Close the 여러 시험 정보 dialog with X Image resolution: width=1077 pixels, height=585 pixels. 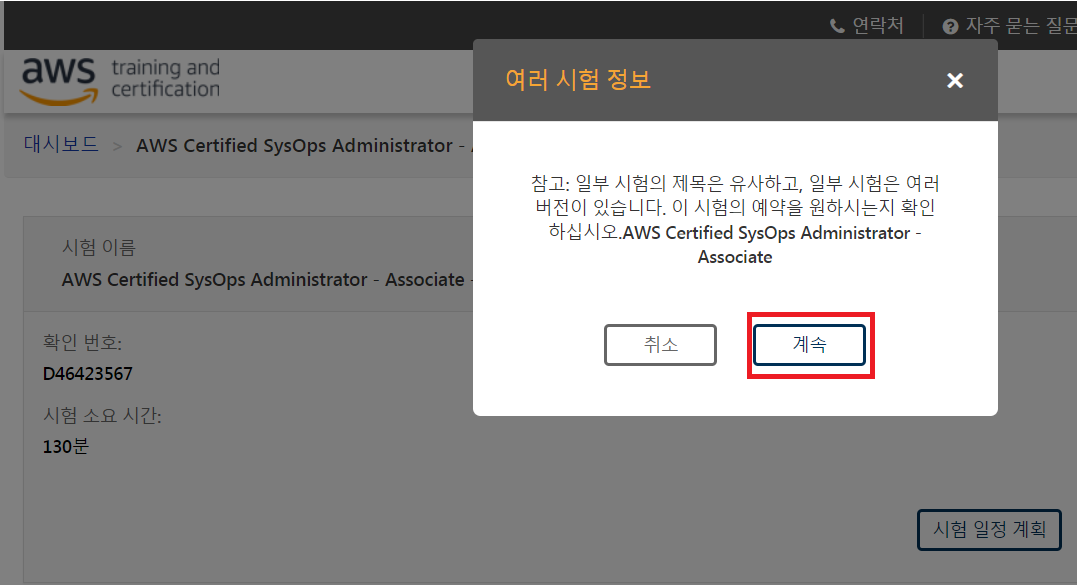coord(955,80)
